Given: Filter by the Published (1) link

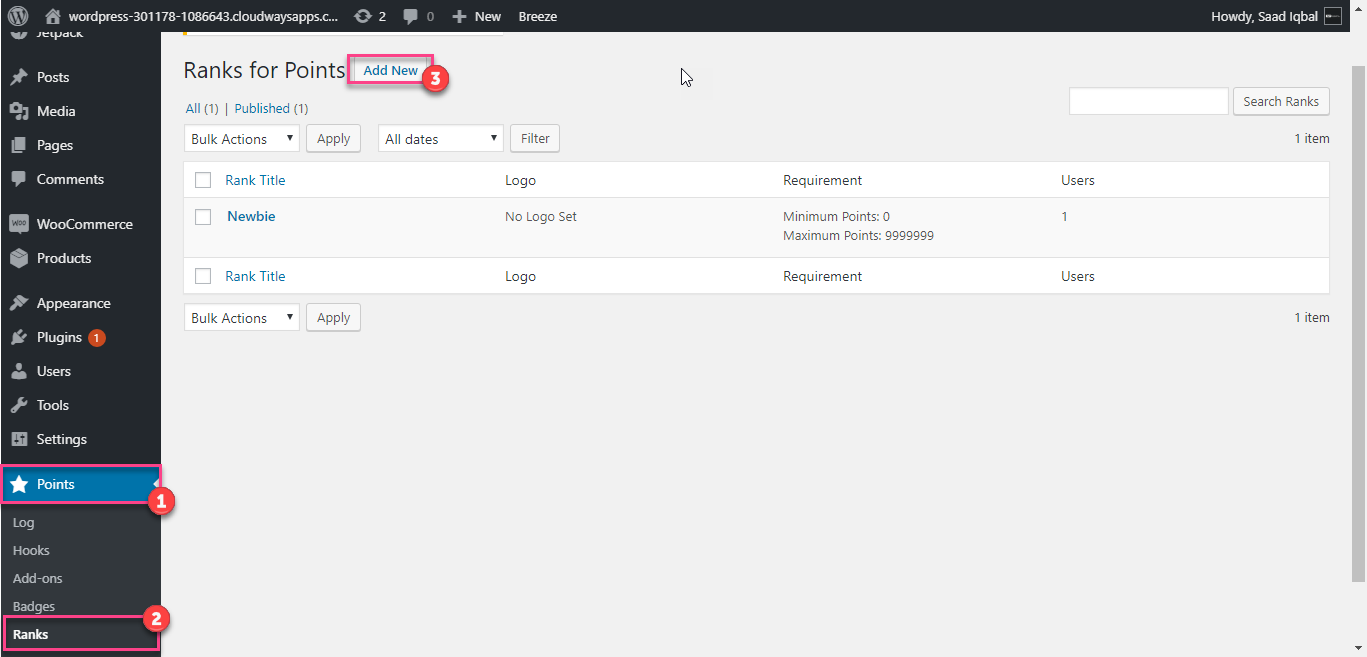Looking at the screenshot, I should point(271,108).
